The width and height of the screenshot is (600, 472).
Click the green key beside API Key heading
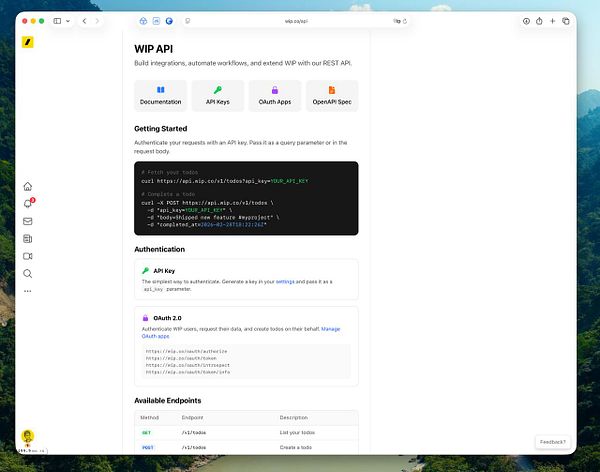[x=145, y=270]
